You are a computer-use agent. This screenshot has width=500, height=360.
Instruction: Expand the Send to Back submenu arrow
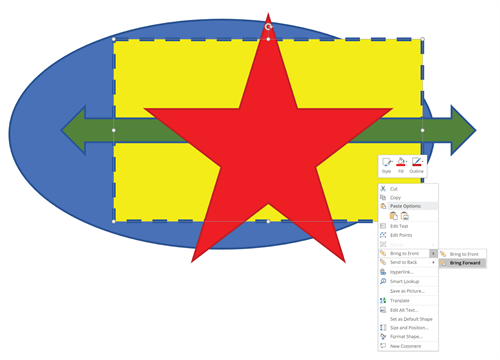(x=433, y=263)
